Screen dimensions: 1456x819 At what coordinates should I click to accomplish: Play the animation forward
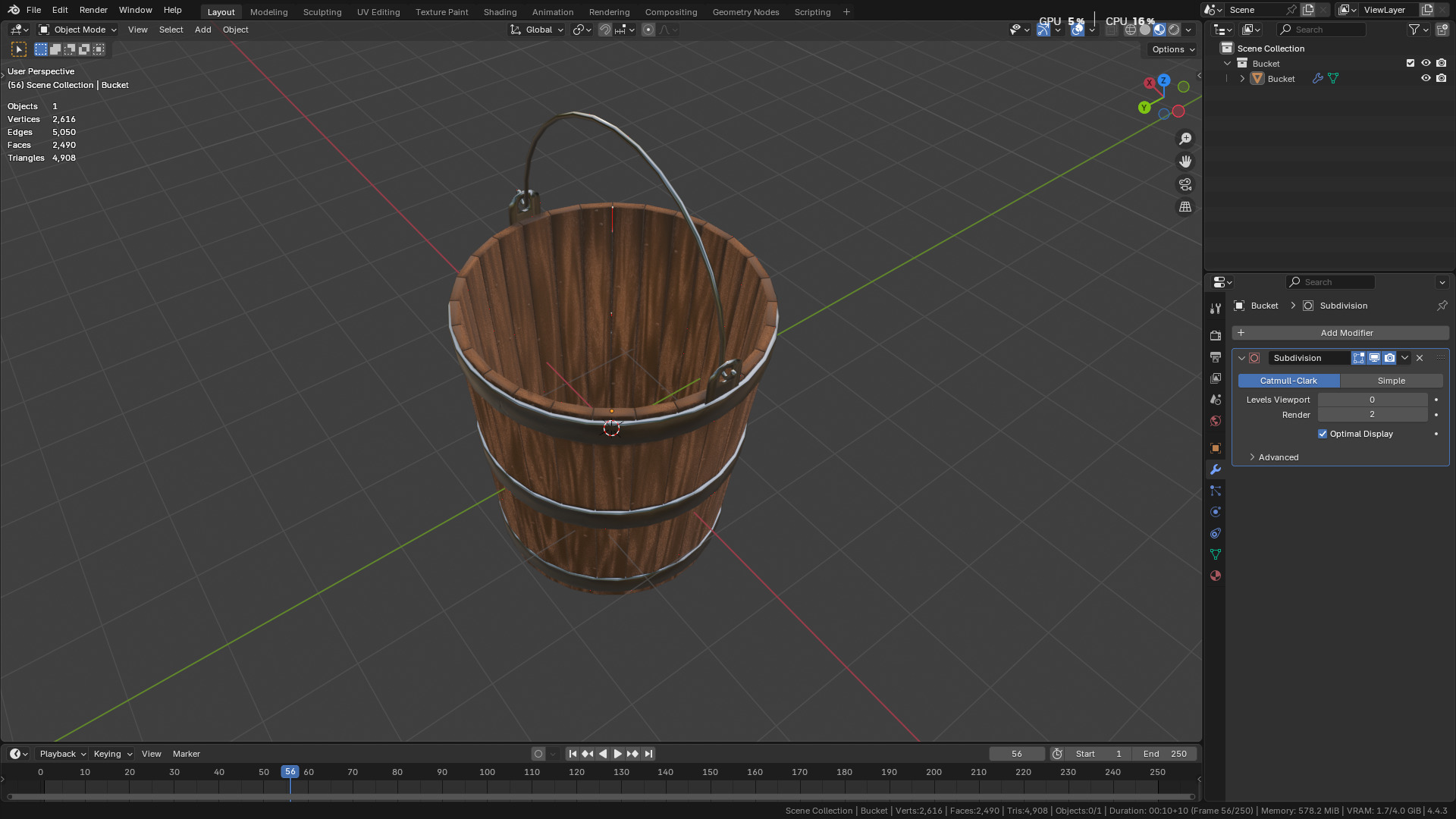(617, 754)
